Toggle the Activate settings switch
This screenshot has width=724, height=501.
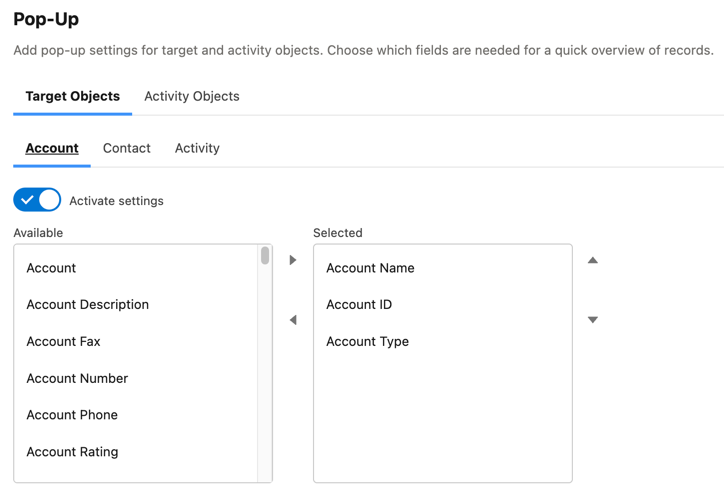click(x=37, y=200)
